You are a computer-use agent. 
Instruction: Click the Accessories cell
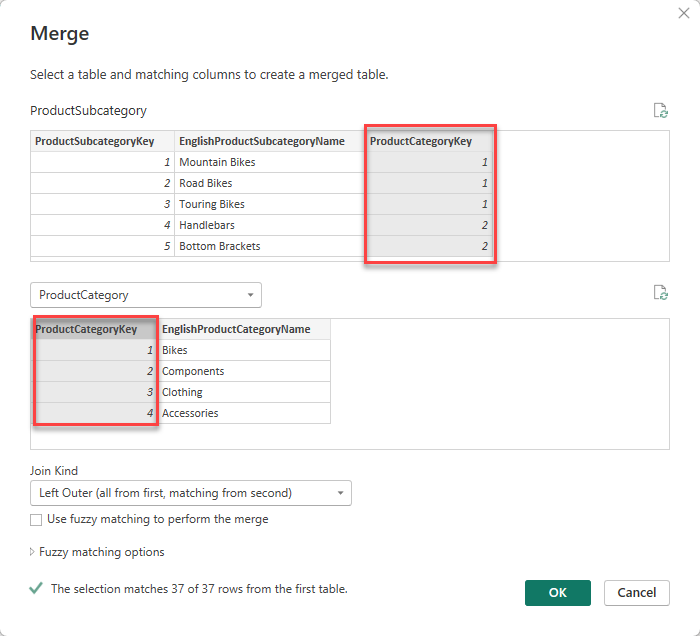[190, 413]
